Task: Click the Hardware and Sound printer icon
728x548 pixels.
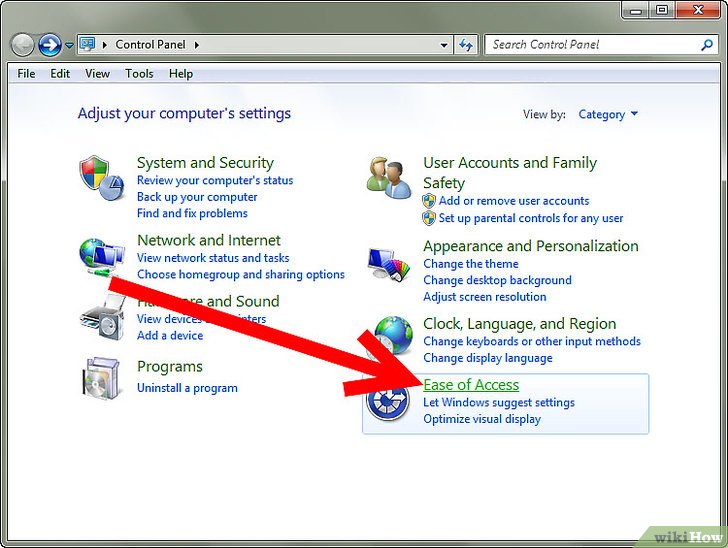Action: click(103, 318)
